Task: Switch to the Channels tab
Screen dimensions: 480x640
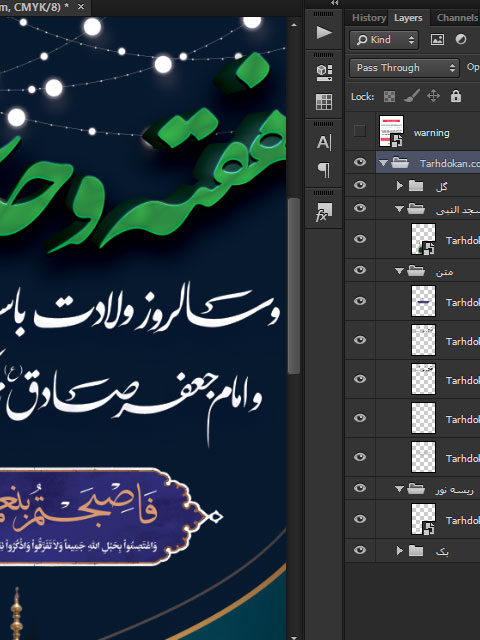Action: 457,18
